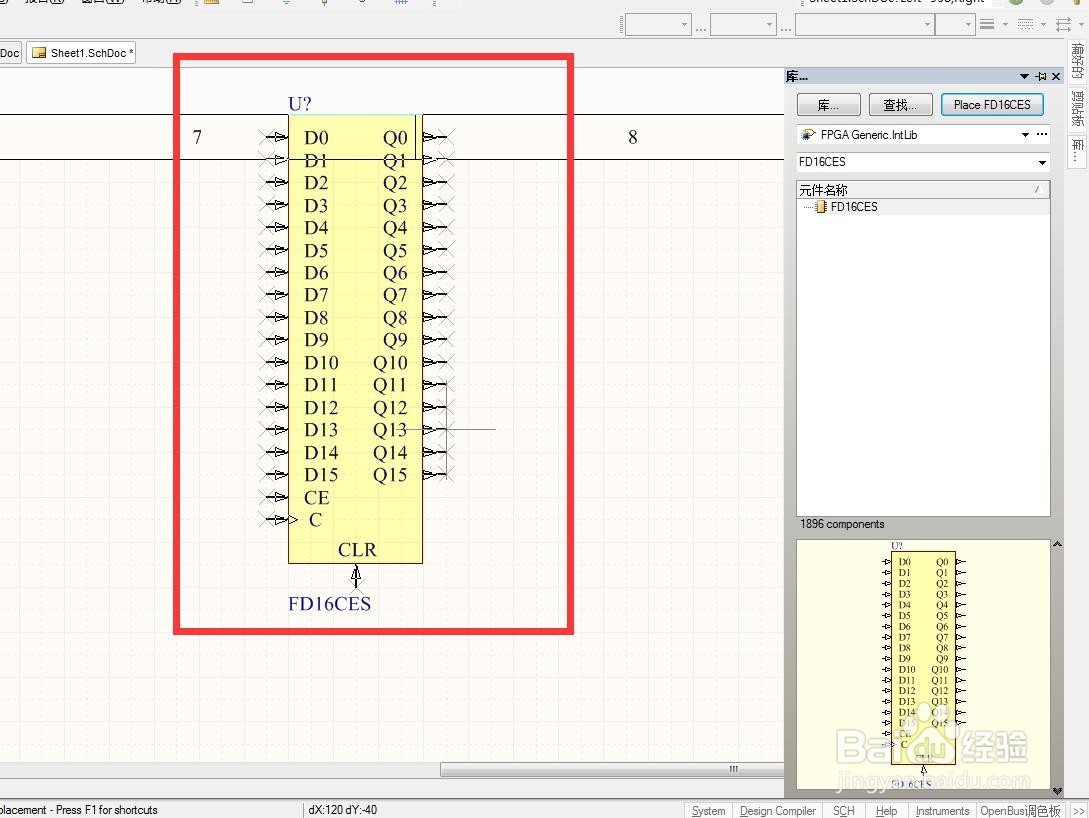This screenshot has height=818, width=1089.
Task: Expand the FD16CES filter dropdown arrow
Action: click(x=1042, y=162)
